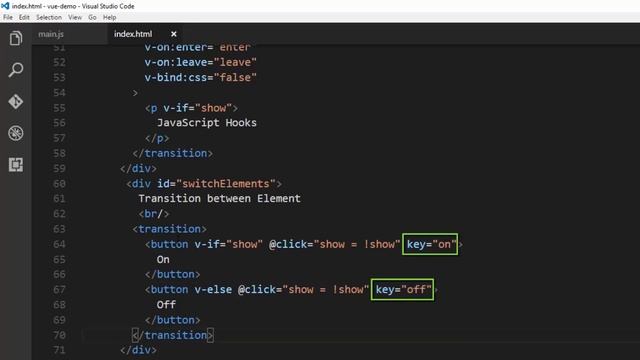Click the closing button tag on line 69
640x360 pixels.
(x=172, y=320)
